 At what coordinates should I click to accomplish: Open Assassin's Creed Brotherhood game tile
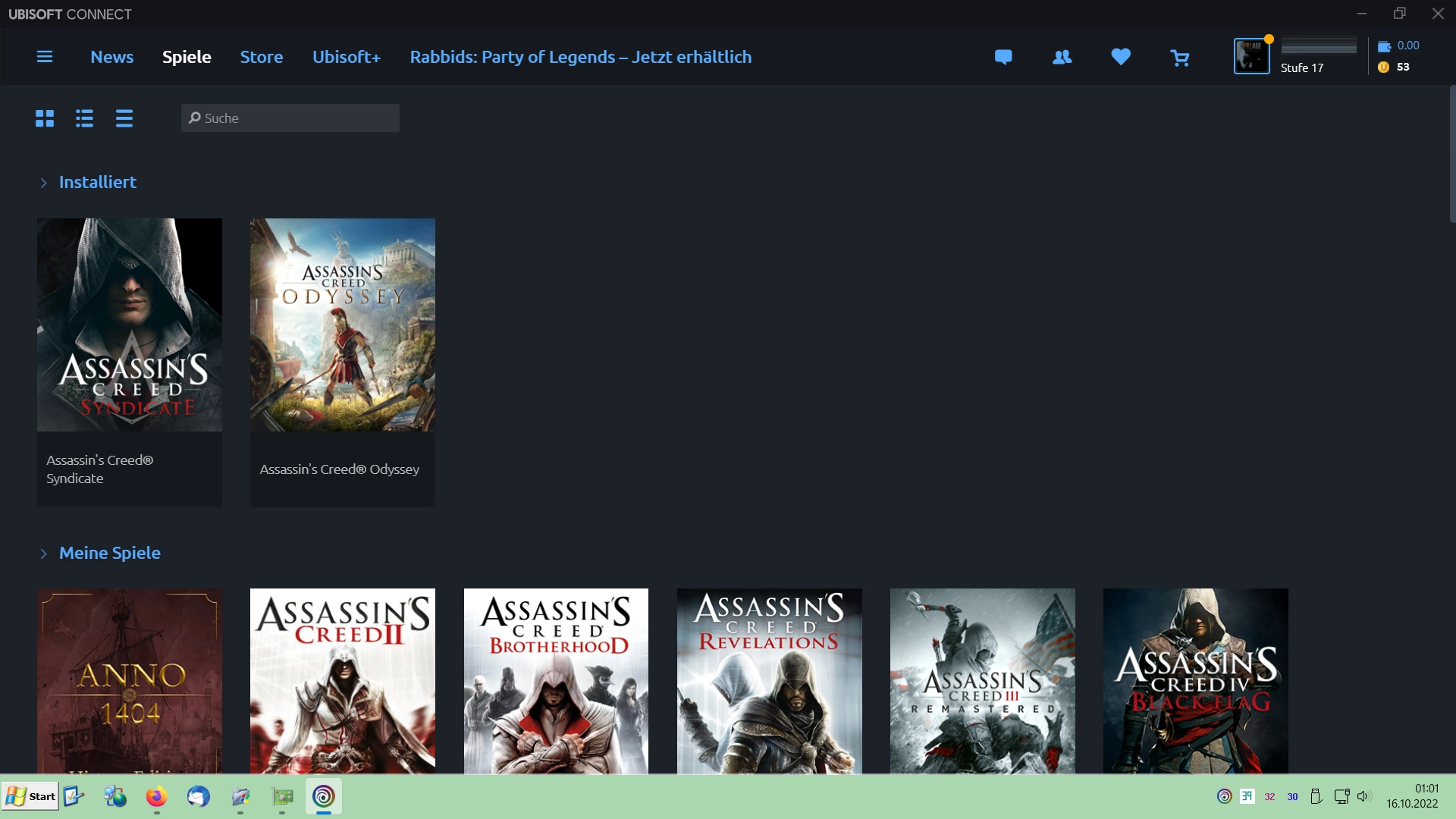tap(556, 681)
